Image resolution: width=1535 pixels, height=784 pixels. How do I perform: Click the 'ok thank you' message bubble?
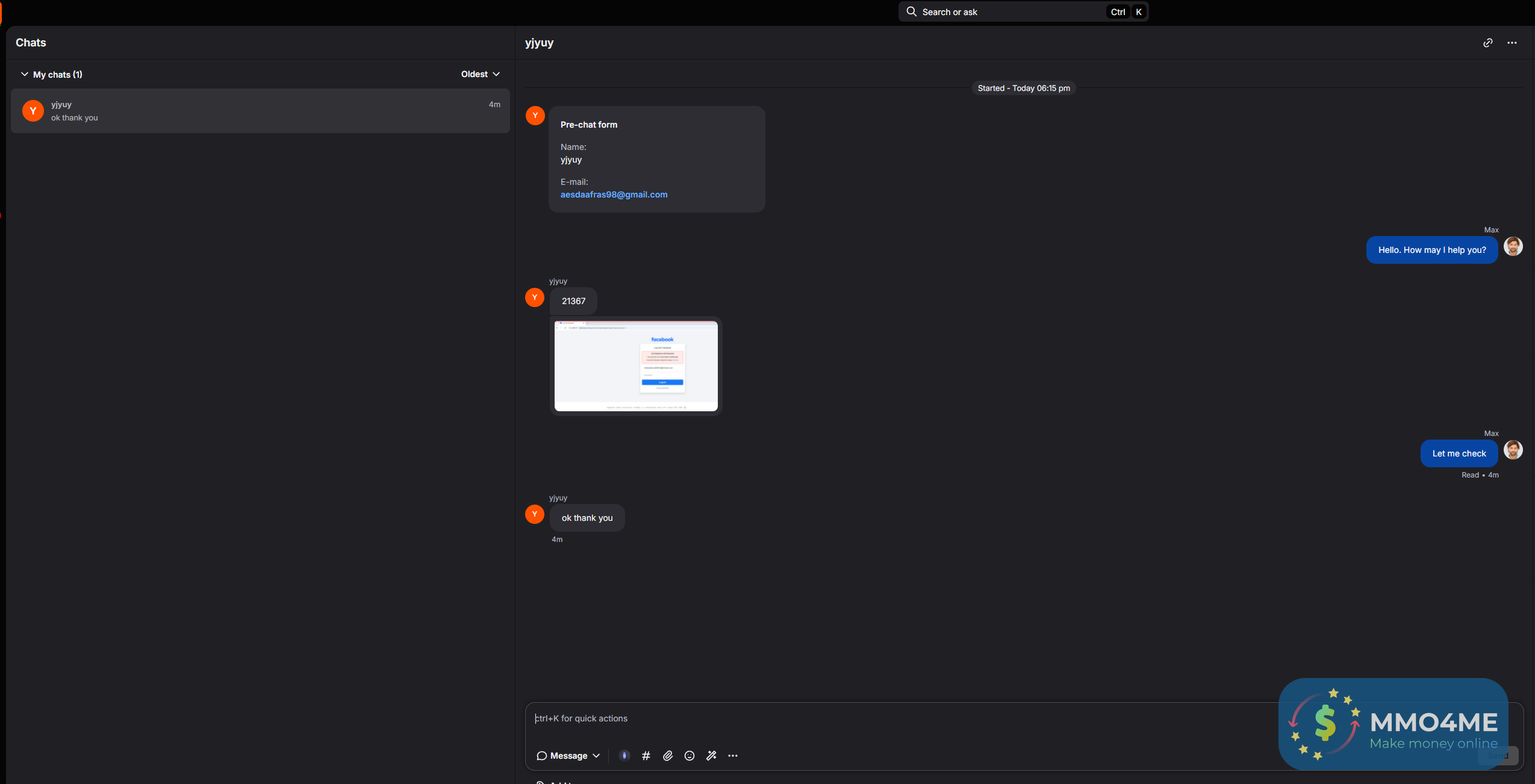587,518
